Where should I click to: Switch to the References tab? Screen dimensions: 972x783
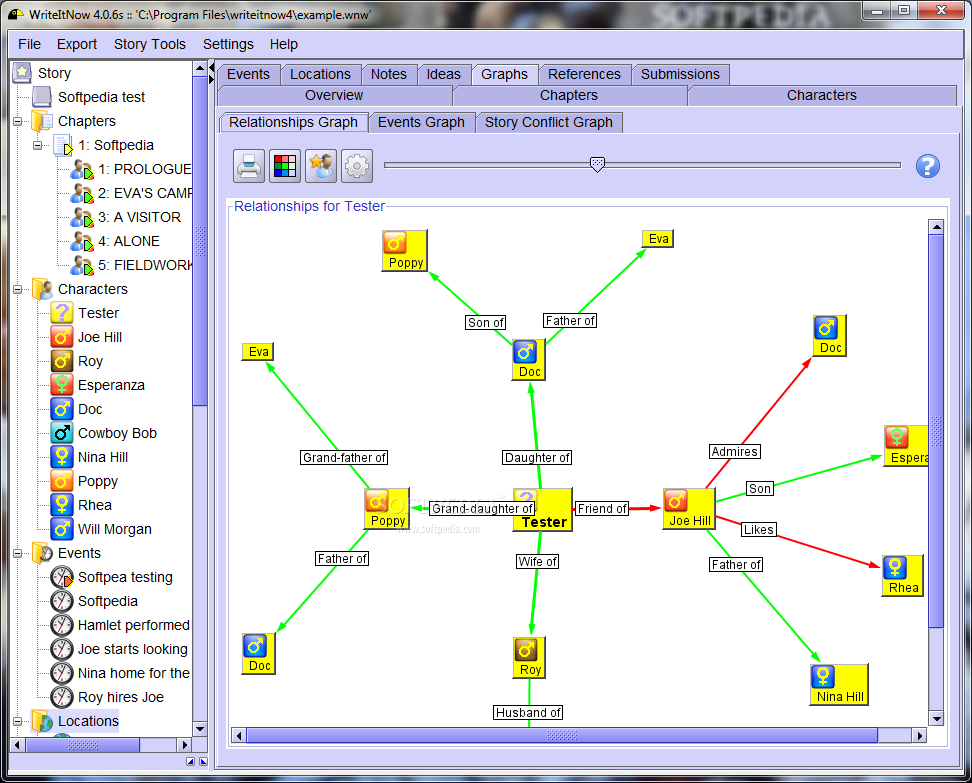tap(584, 74)
